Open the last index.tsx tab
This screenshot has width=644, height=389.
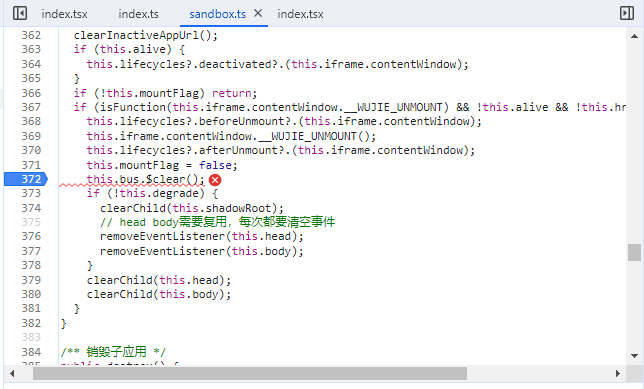pyautogui.click(x=300, y=14)
